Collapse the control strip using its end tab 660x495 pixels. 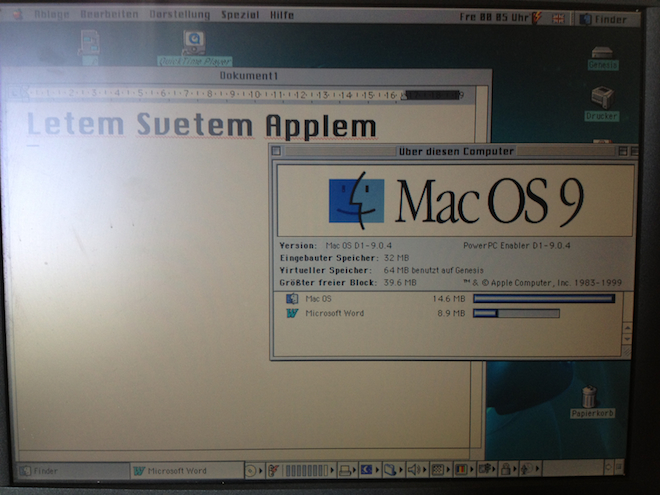point(619,466)
